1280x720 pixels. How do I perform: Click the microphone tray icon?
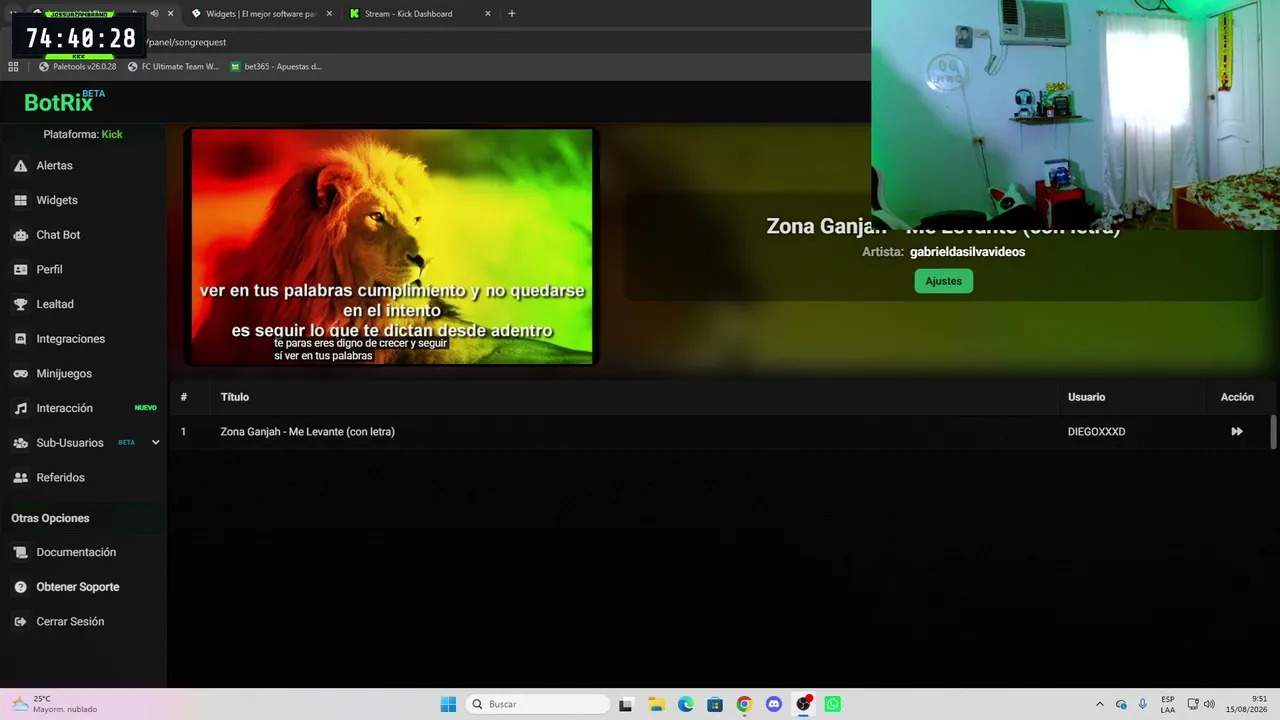pos(1143,704)
